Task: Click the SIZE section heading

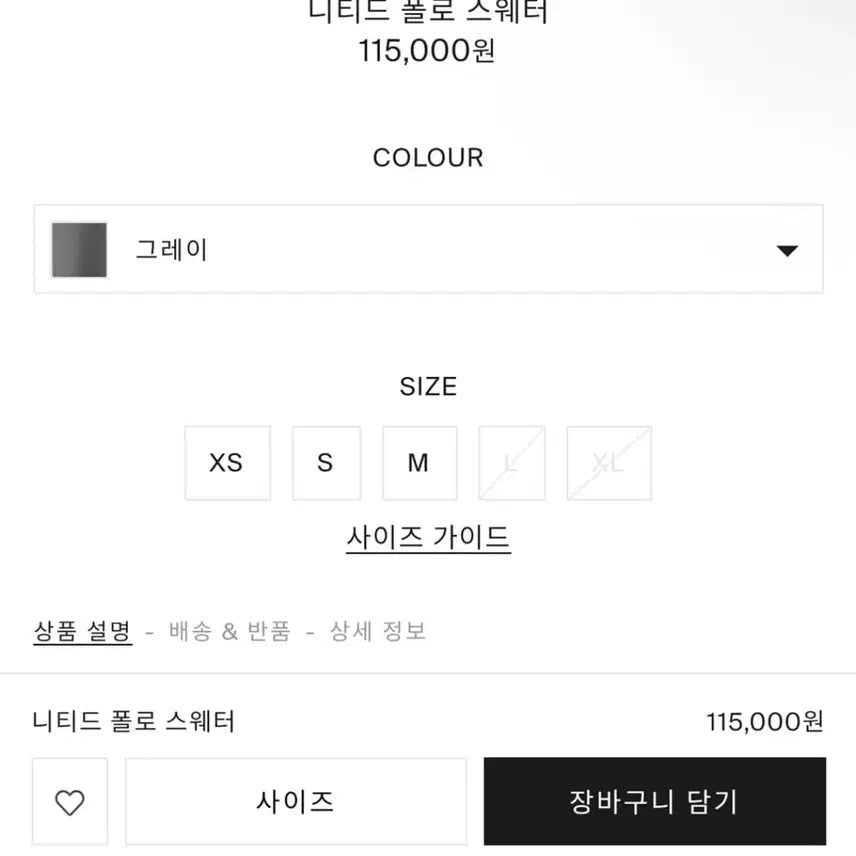Action: 428,387
